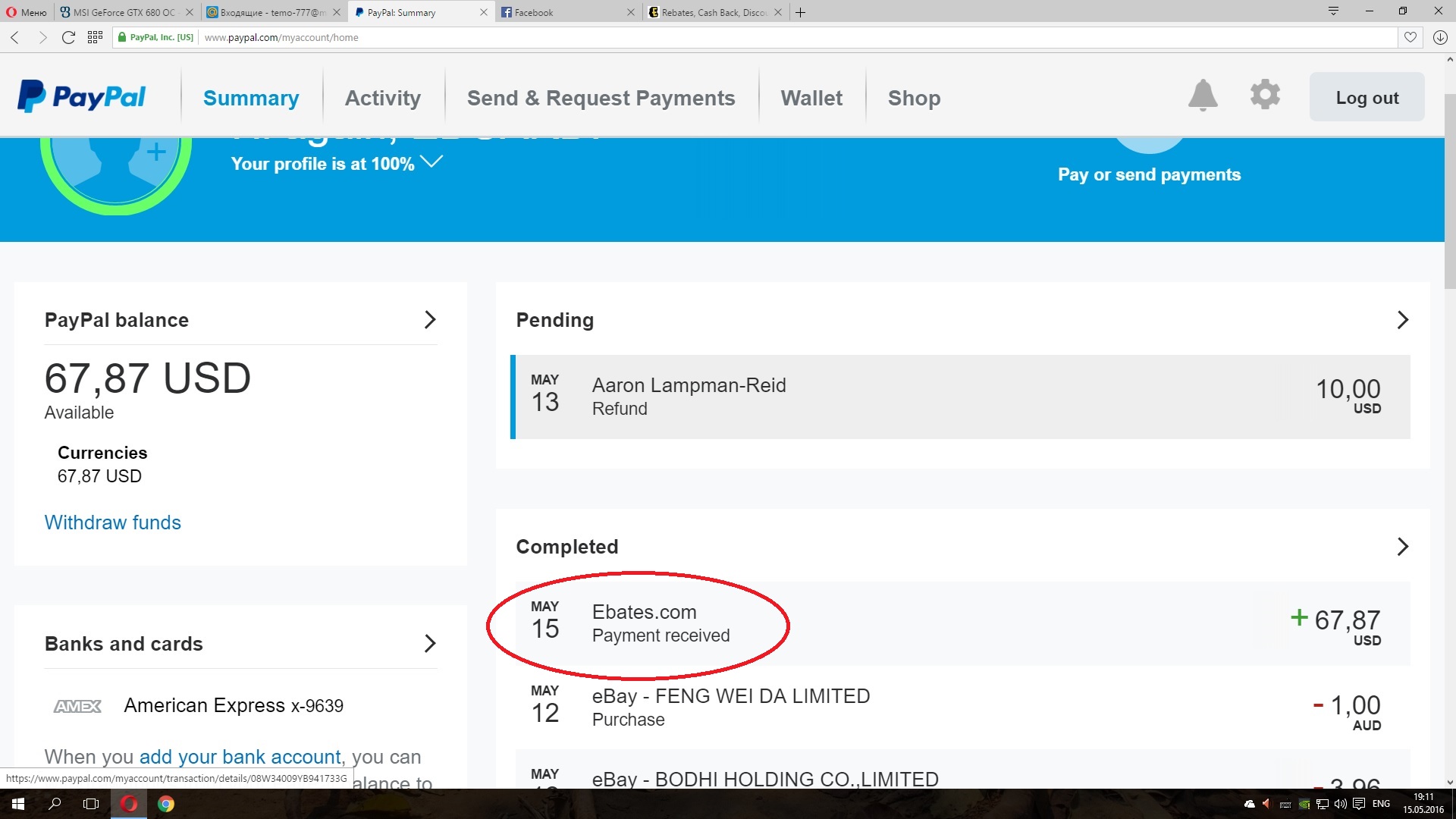Expand the profile completeness chevron
This screenshot has height=819, width=1456.
[x=431, y=162]
